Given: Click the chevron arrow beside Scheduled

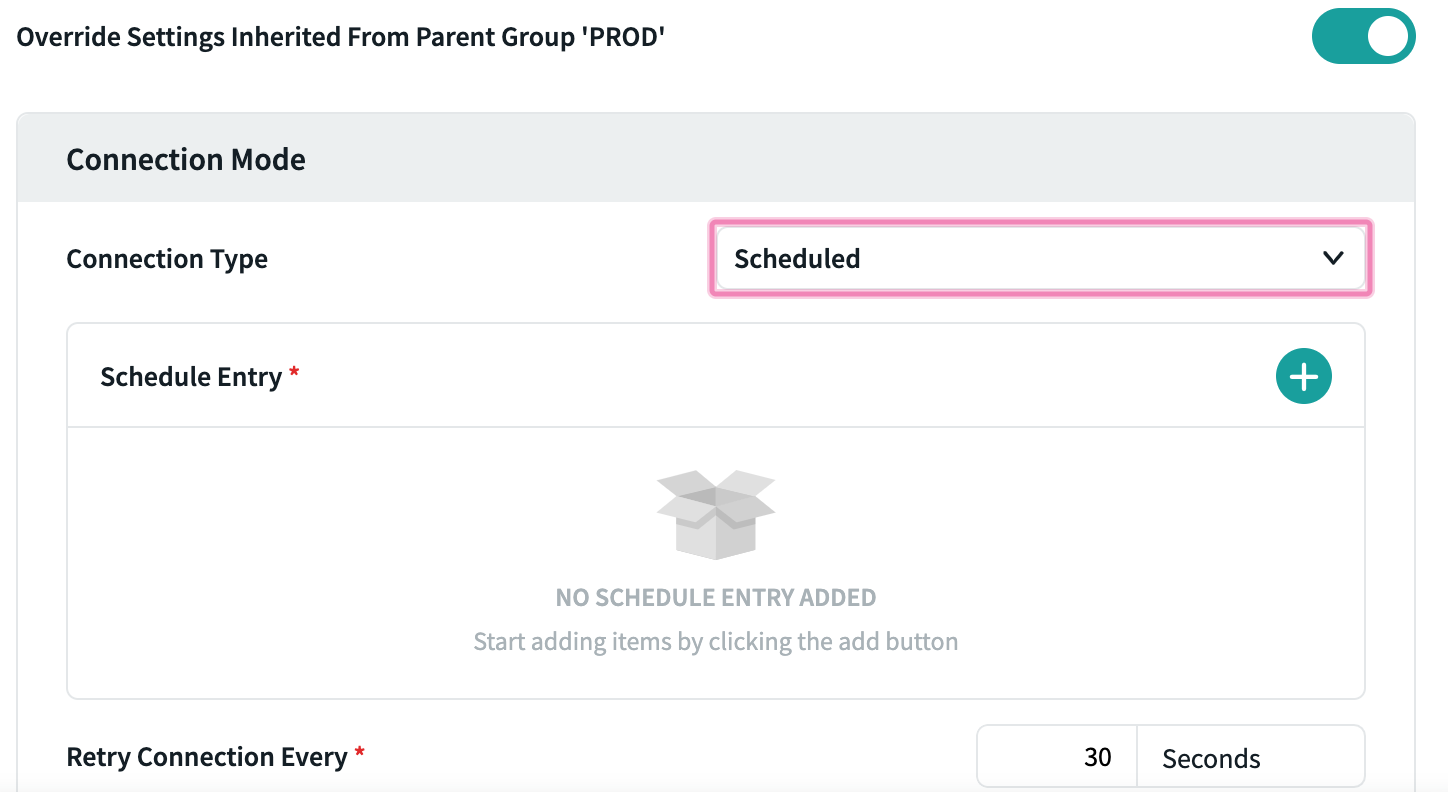Looking at the screenshot, I should click(1332, 259).
